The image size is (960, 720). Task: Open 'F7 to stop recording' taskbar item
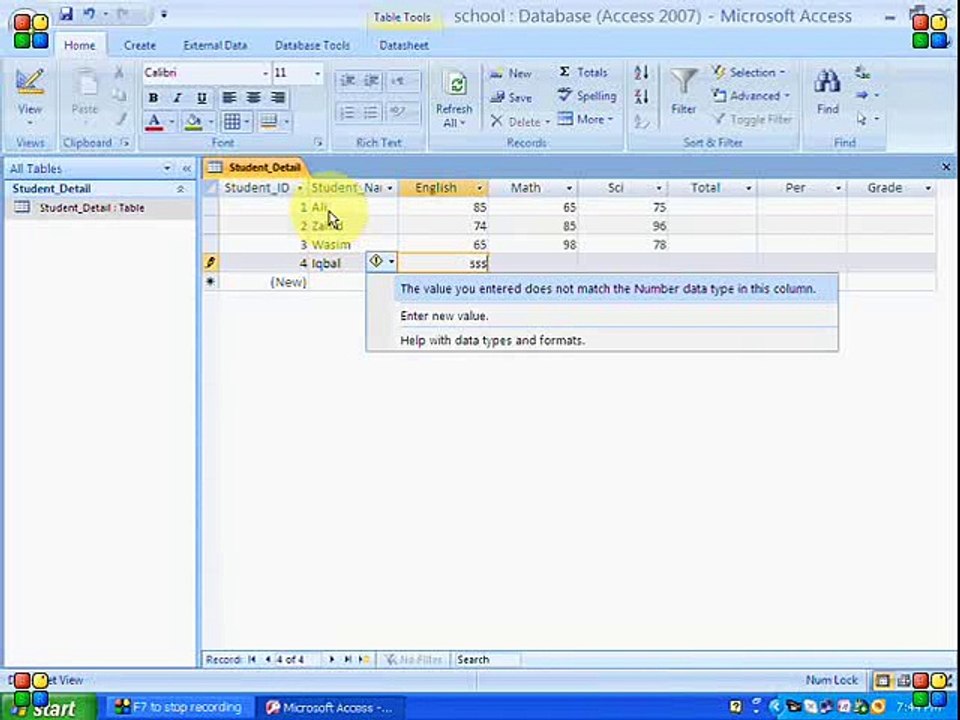[178, 707]
